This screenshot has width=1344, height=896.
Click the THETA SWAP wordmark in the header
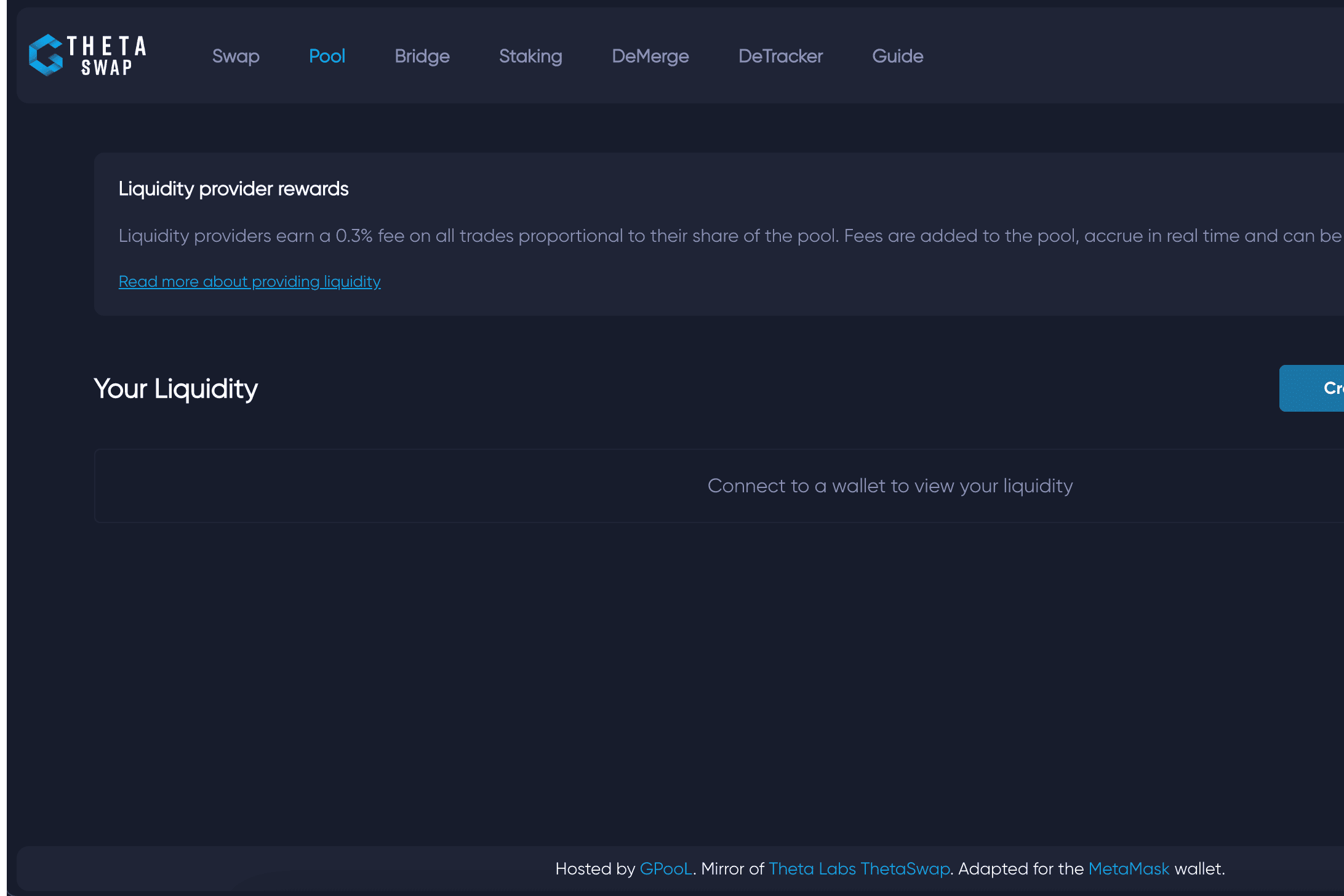(x=108, y=55)
